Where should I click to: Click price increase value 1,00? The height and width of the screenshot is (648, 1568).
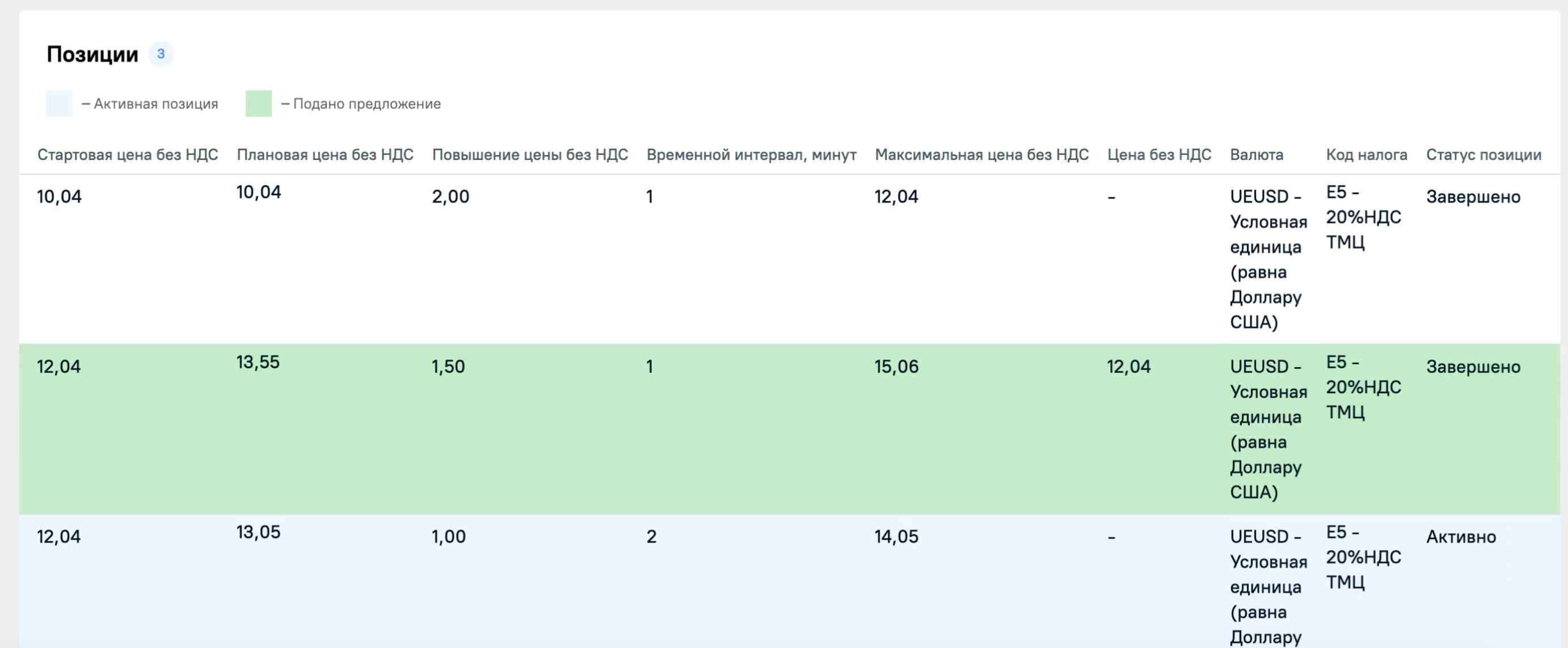pyautogui.click(x=449, y=537)
